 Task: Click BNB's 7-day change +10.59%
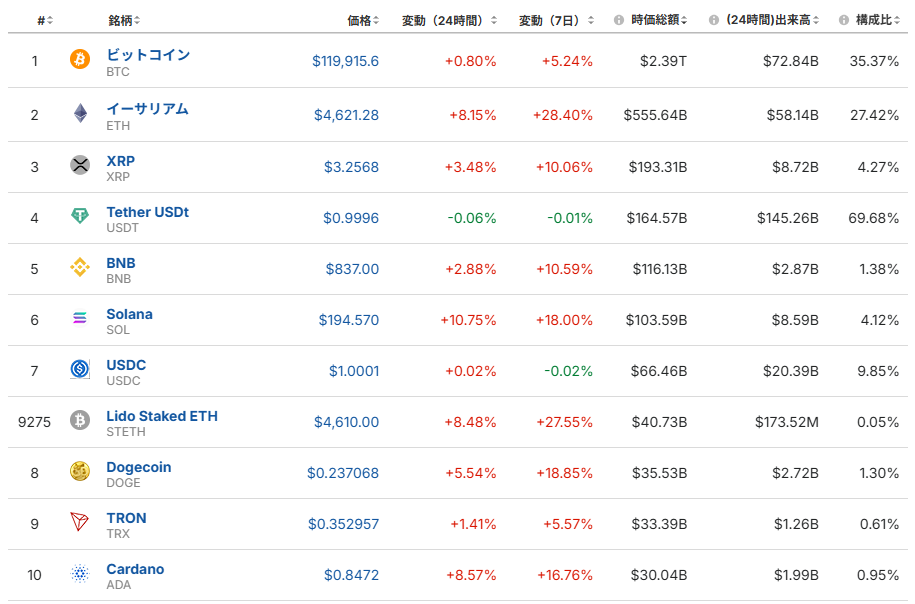565,269
